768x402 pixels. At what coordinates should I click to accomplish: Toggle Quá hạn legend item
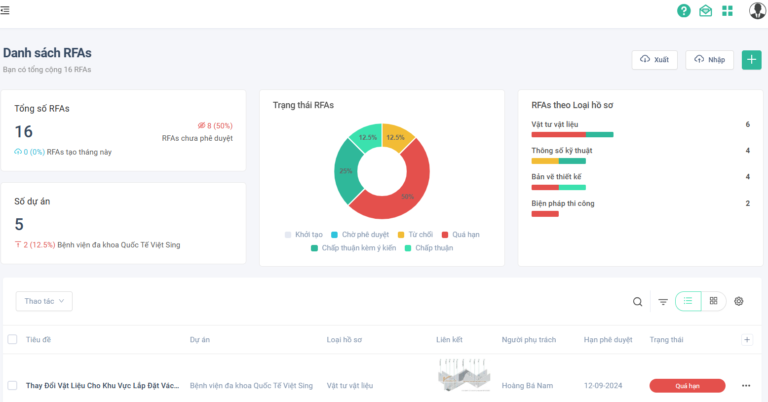point(461,235)
